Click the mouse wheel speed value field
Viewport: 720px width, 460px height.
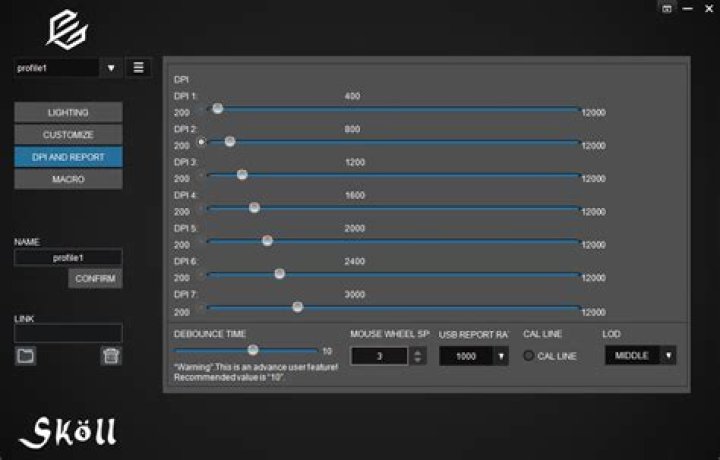coord(379,356)
